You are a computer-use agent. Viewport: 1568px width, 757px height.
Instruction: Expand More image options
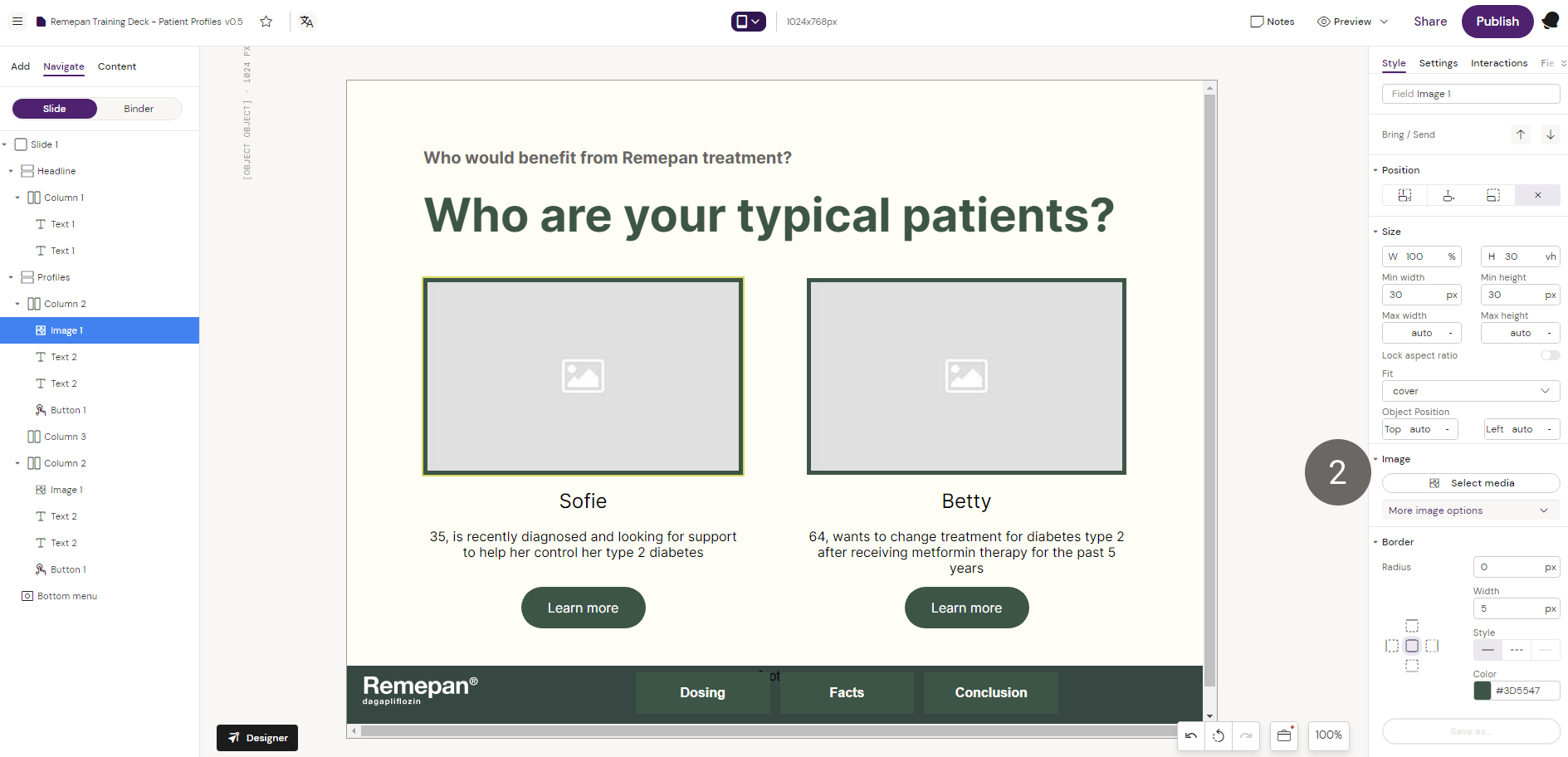[1470, 510]
